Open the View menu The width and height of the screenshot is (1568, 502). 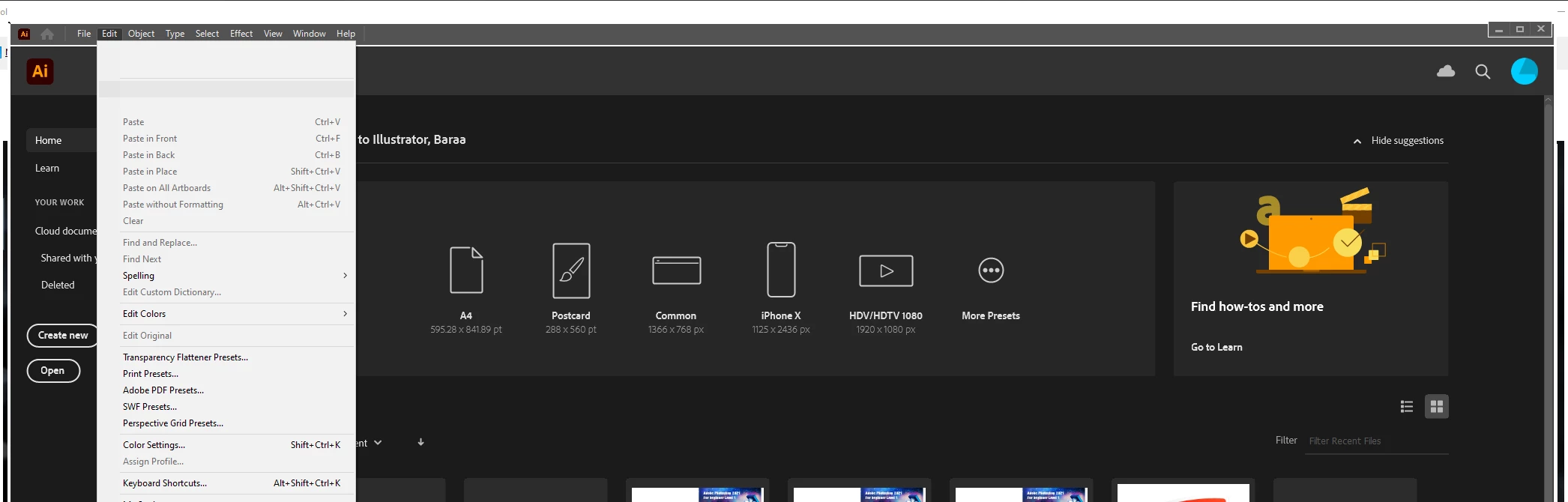pos(273,34)
